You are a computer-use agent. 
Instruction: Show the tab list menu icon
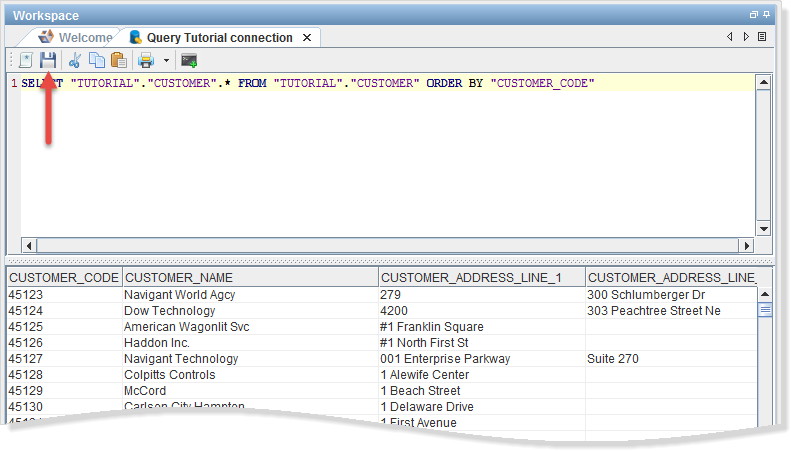pos(762,37)
